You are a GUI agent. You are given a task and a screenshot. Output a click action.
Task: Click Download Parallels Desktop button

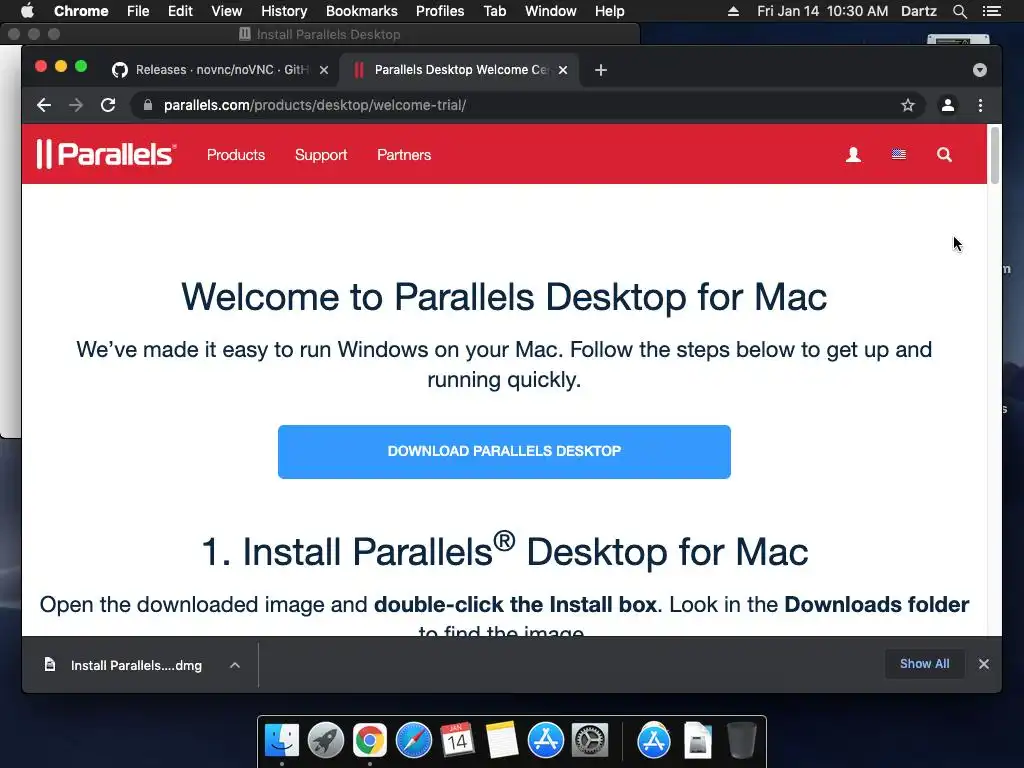coord(504,451)
